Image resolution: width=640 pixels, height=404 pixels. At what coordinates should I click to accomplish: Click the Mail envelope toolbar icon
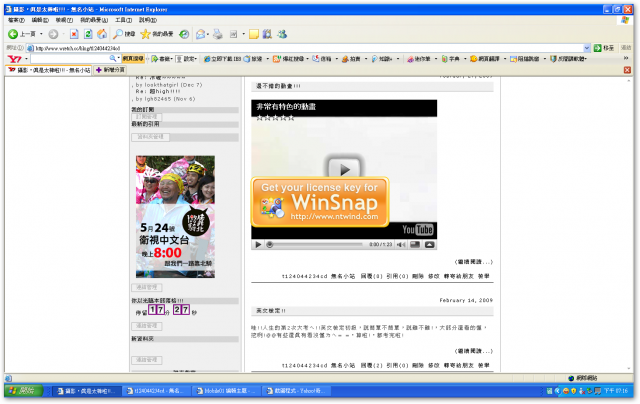(x=200, y=34)
